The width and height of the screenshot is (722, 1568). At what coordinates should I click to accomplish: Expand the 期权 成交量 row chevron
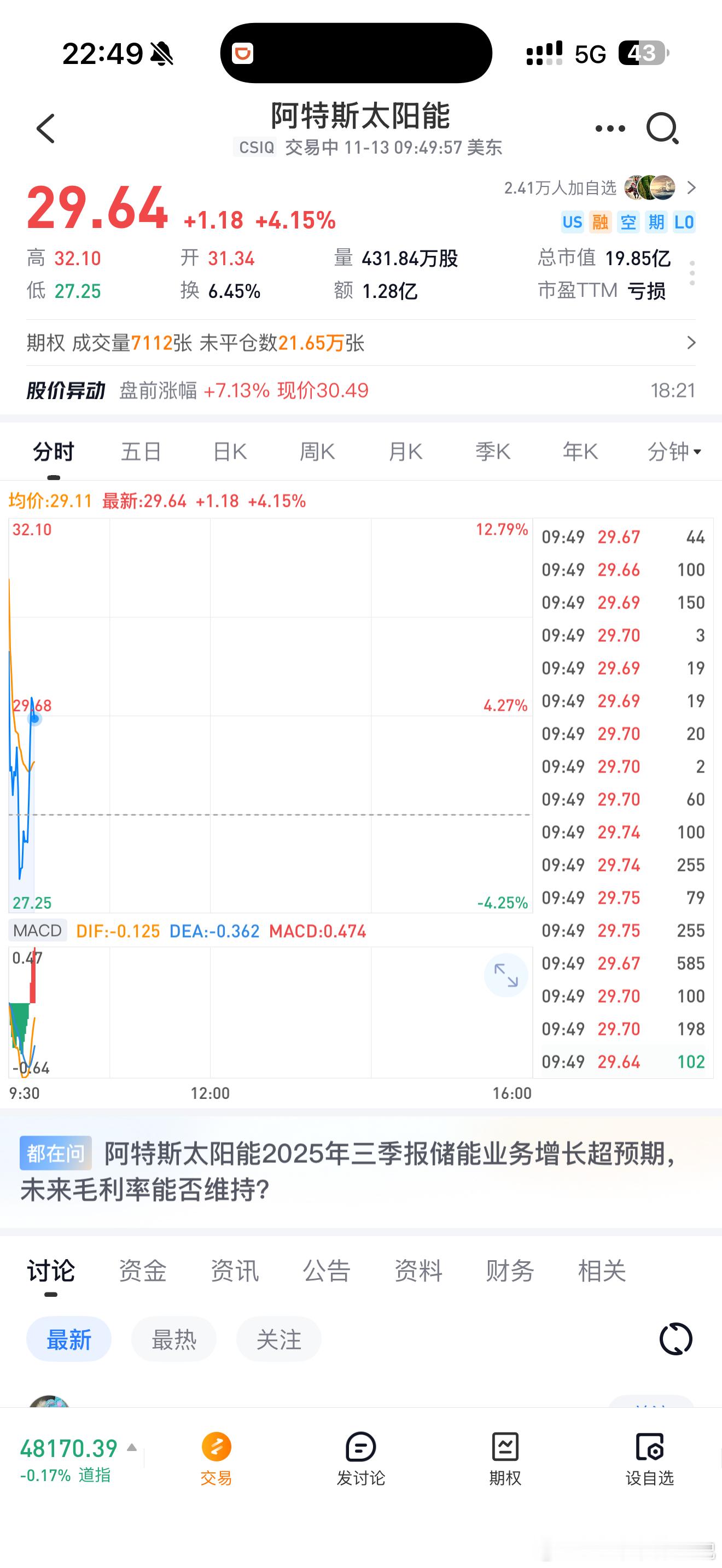(691, 343)
